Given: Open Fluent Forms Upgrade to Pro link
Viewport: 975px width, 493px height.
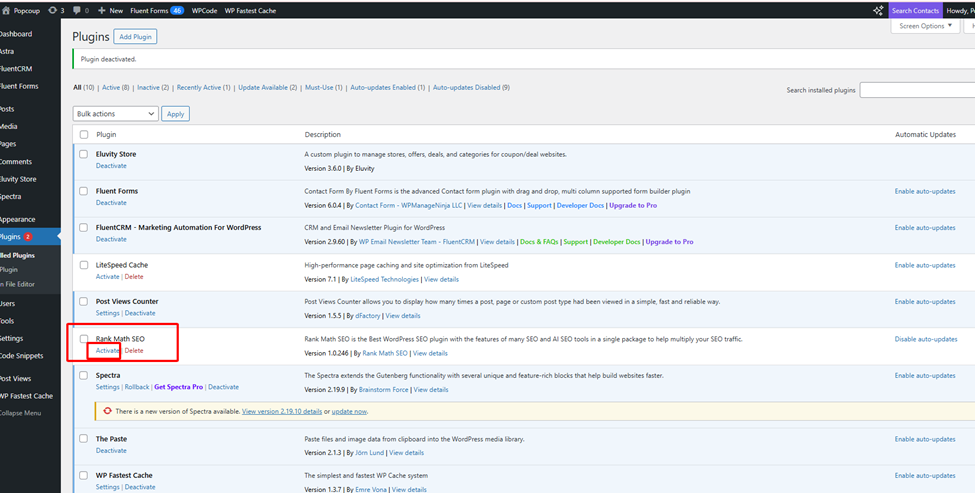Looking at the screenshot, I should click(633, 205).
